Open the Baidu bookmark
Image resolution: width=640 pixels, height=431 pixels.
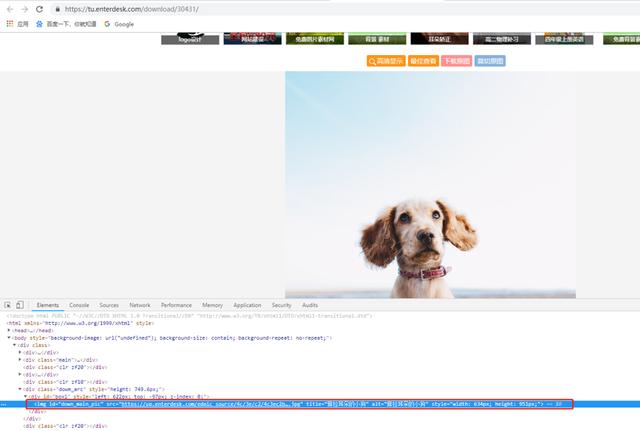pos(66,24)
